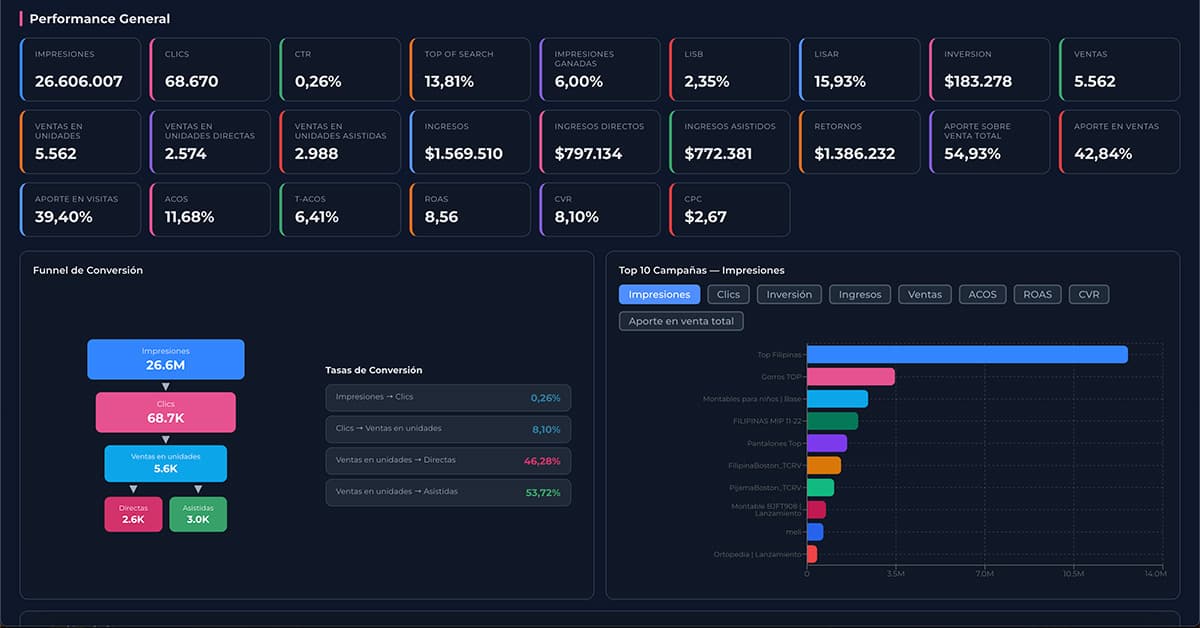Switch chart to ROAS tab
1200x628 pixels.
click(1037, 295)
